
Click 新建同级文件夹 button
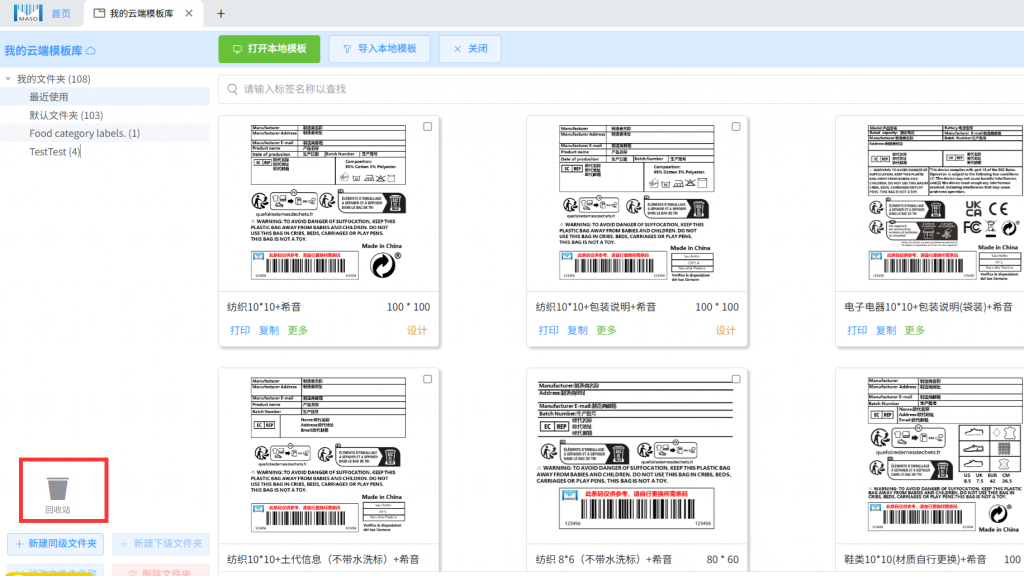click(x=55, y=543)
